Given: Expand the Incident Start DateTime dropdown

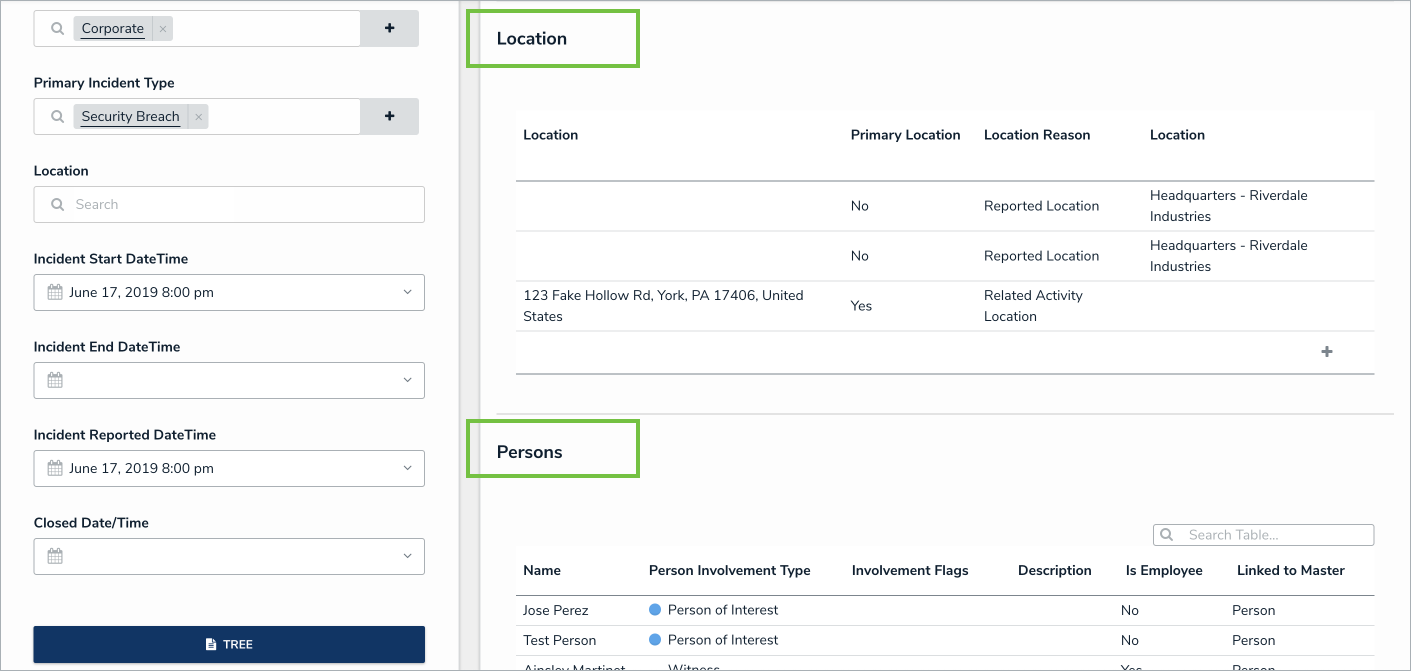Looking at the screenshot, I should (x=407, y=293).
